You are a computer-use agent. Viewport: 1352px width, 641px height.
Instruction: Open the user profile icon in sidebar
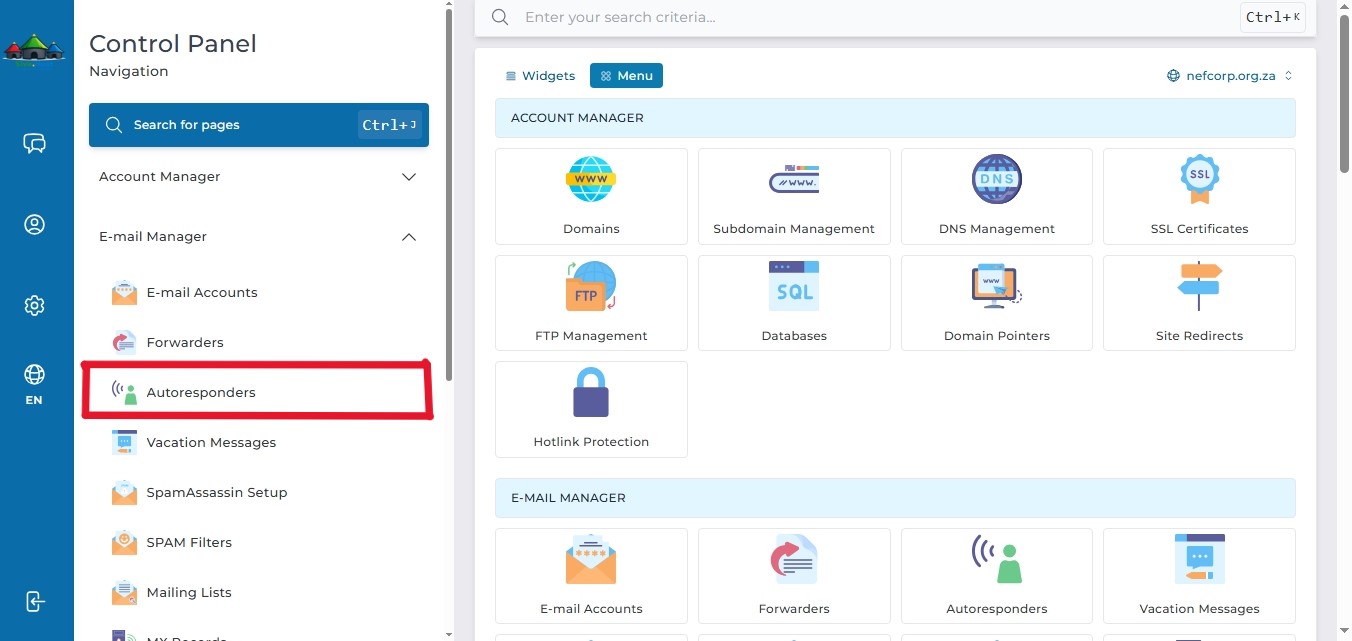tap(34, 224)
